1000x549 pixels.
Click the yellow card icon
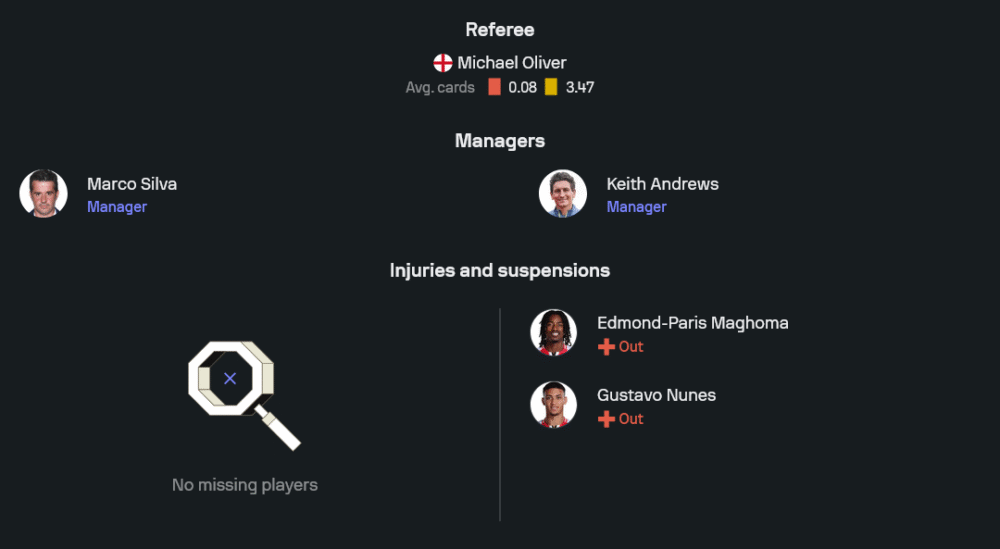(551, 87)
